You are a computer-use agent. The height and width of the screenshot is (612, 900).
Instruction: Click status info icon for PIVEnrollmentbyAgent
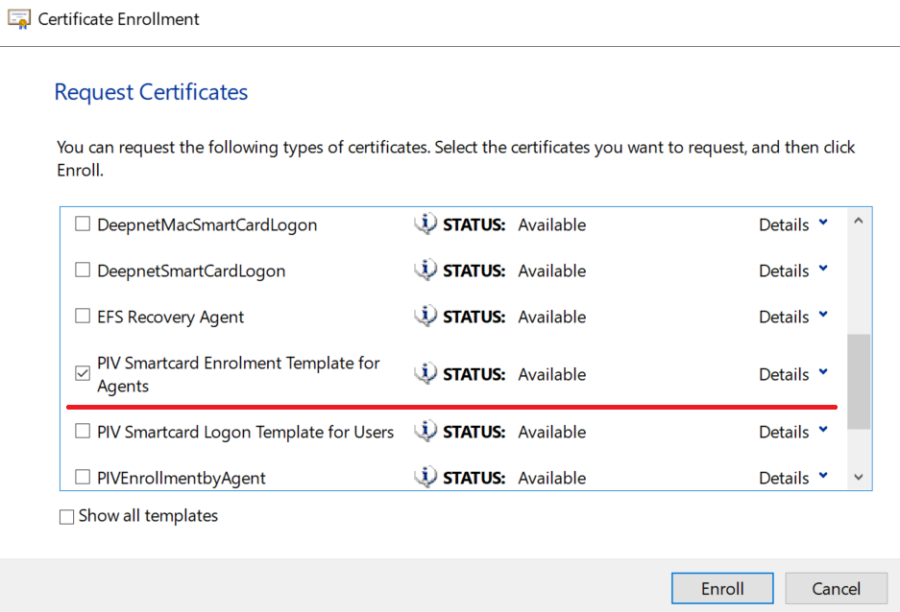point(426,477)
